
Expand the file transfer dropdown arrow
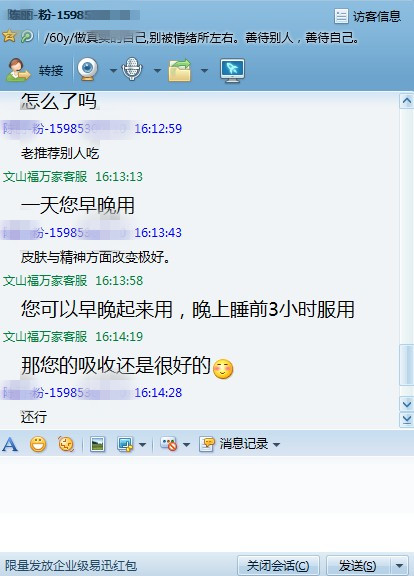click(204, 70)
